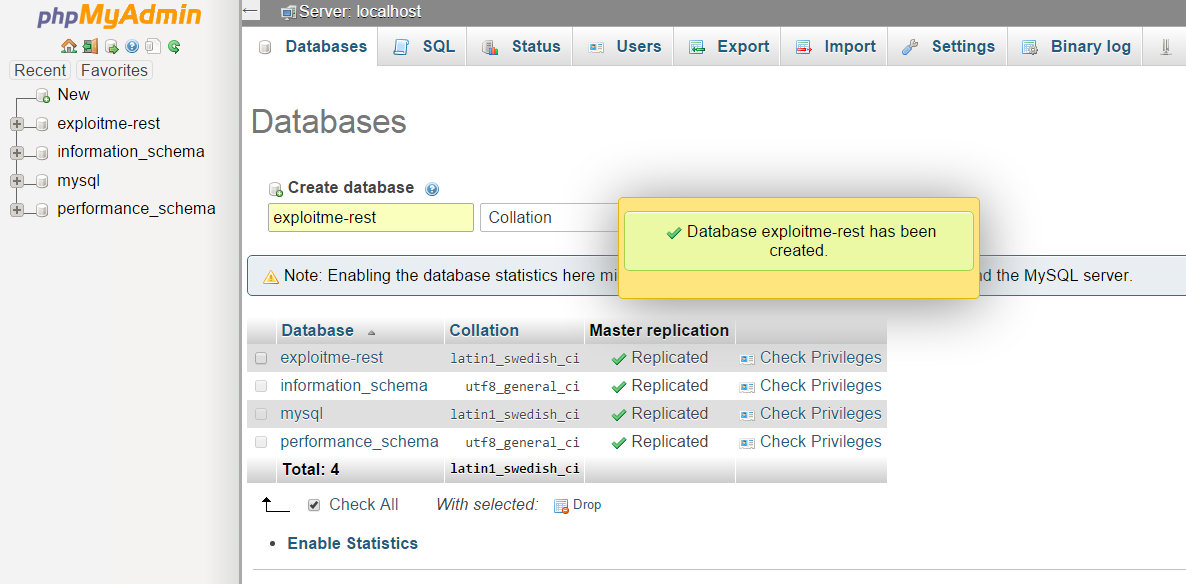This screenshot has height=584, width=1186.
Task: Click the exploitme-rest database icon in tree
Action: click(42, 124)
